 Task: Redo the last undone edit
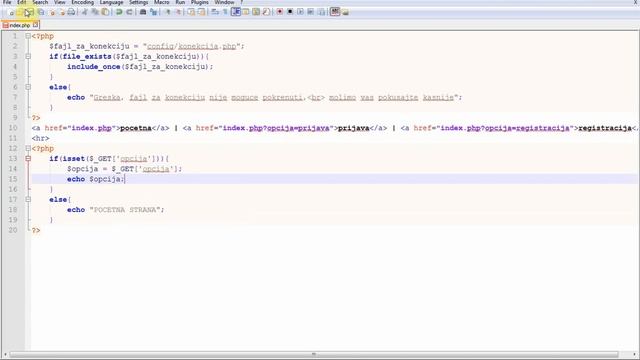(129, 12)
